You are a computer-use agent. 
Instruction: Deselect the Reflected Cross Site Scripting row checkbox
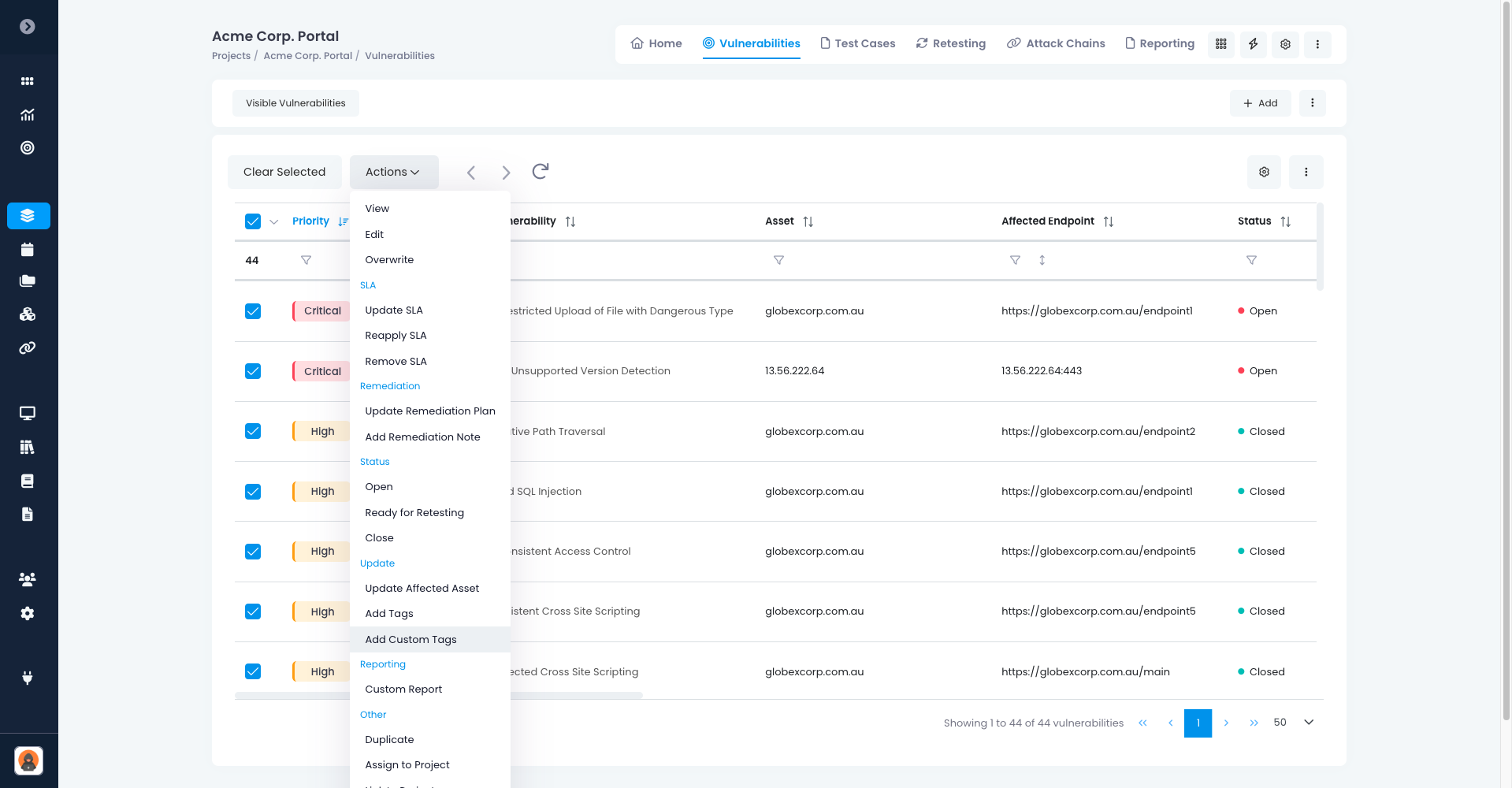(x=252, y=671)
